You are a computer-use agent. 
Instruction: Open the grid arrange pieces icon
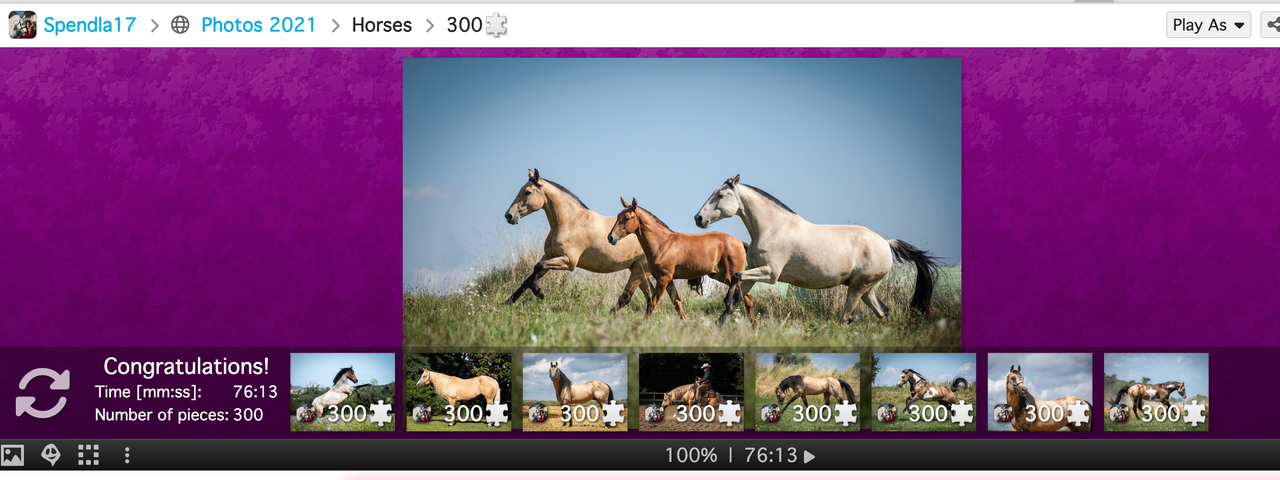(x=88, y=456)
